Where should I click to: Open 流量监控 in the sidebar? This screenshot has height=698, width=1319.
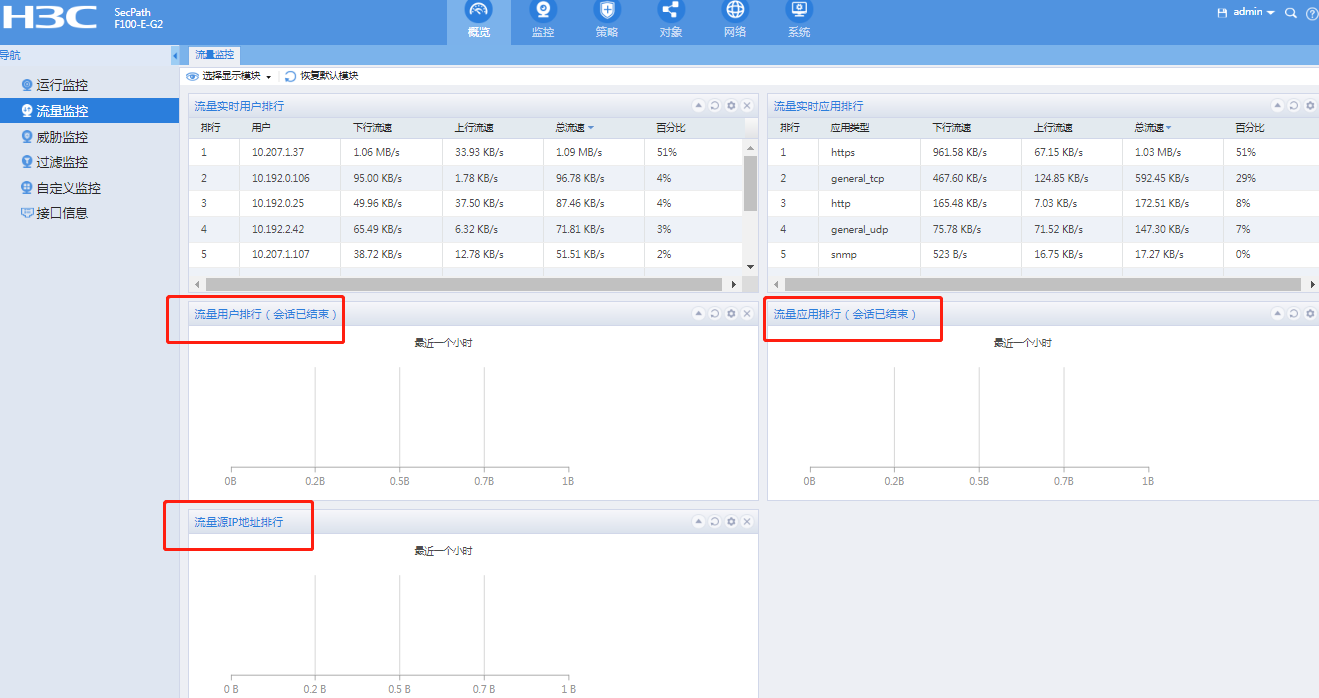click(62, 111)
